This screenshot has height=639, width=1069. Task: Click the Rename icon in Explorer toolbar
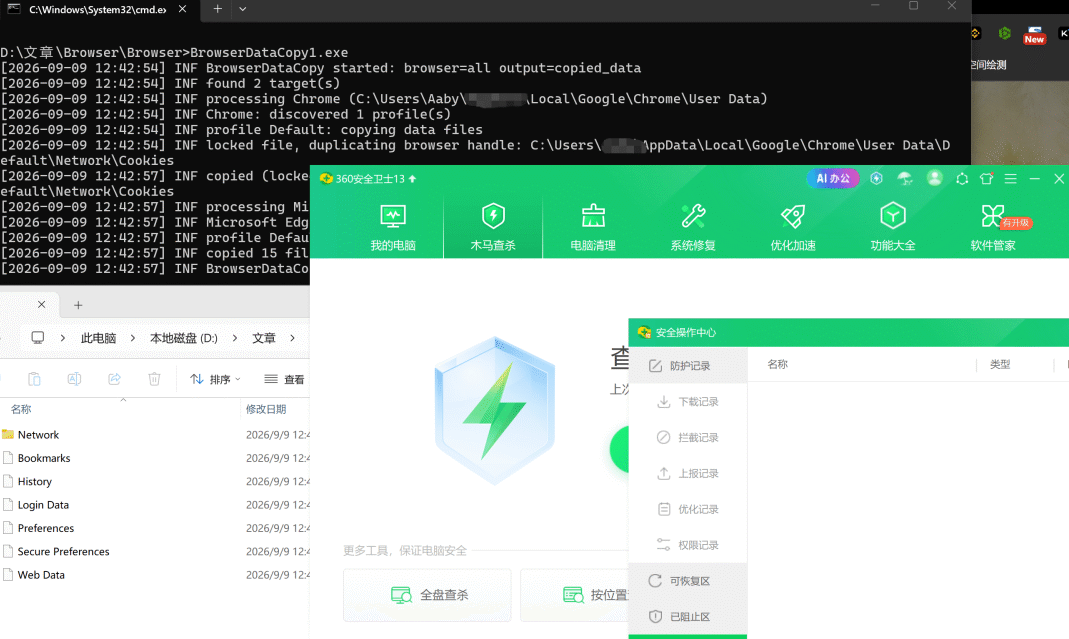pos(74,379)
